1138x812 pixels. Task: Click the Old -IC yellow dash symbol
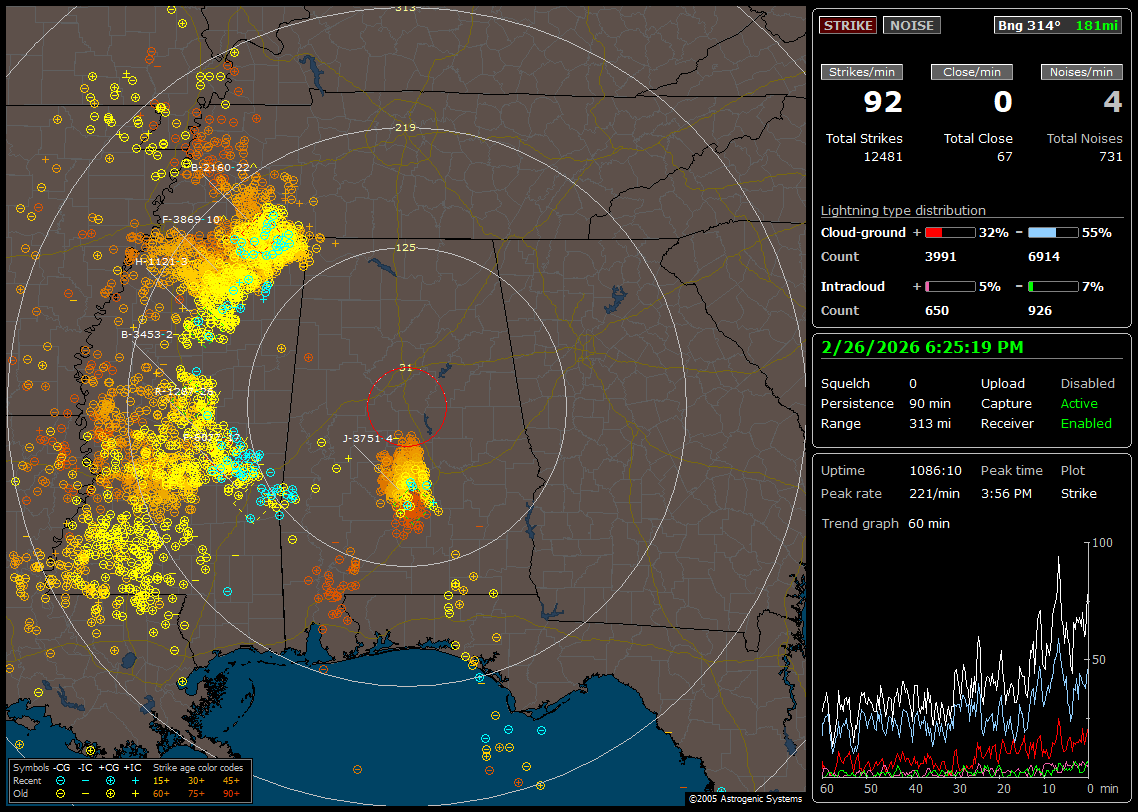(x=85, y=793)
